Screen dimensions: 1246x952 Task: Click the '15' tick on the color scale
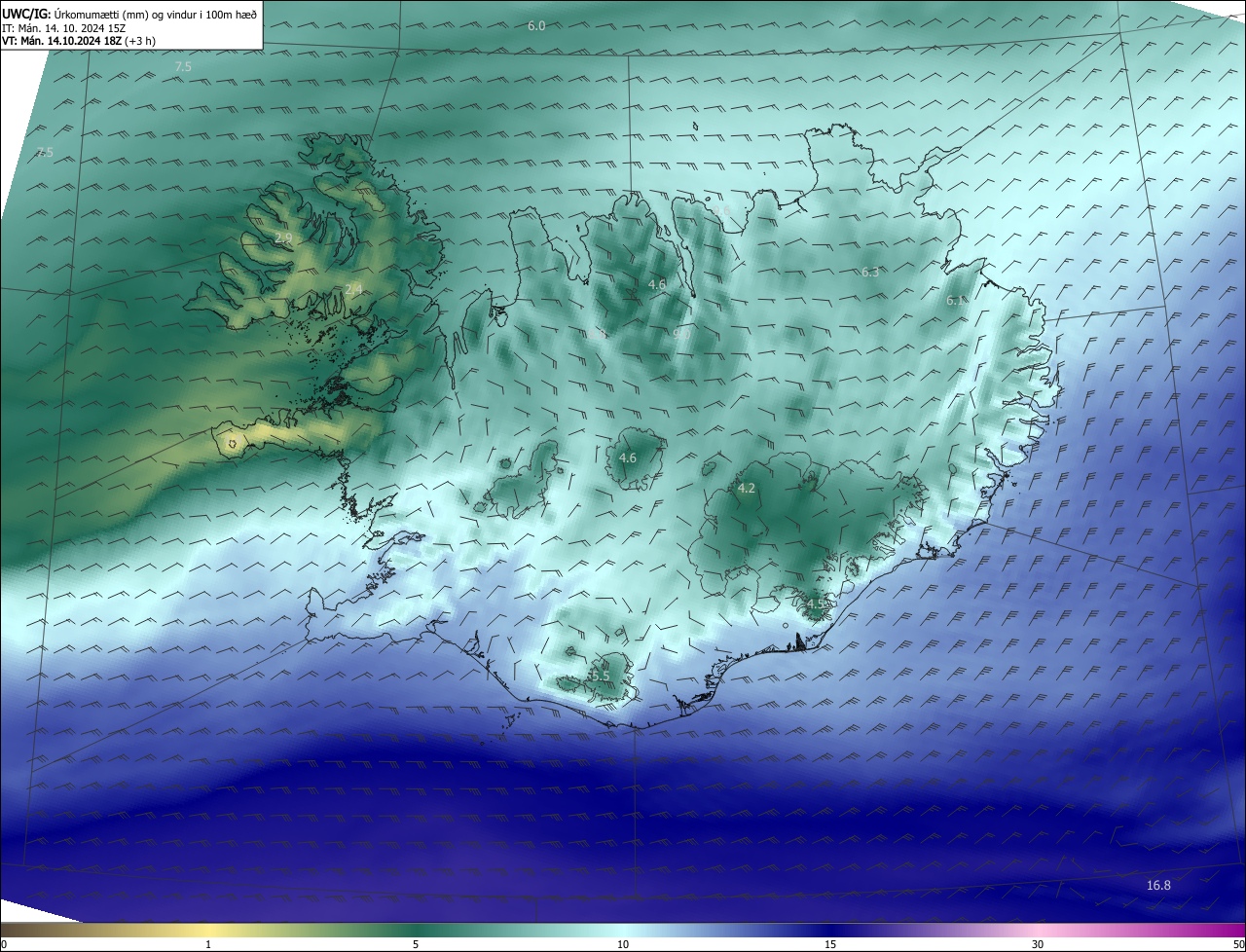[x=830, y=944]
